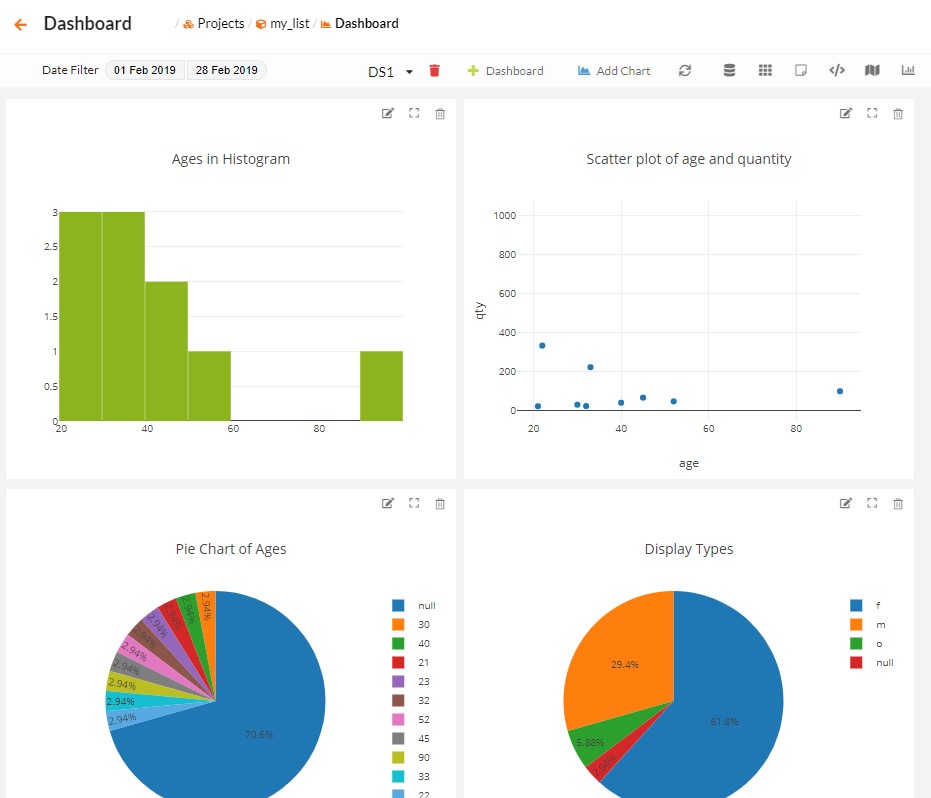Click the map icon in toolbar

(x=872, y=70)
